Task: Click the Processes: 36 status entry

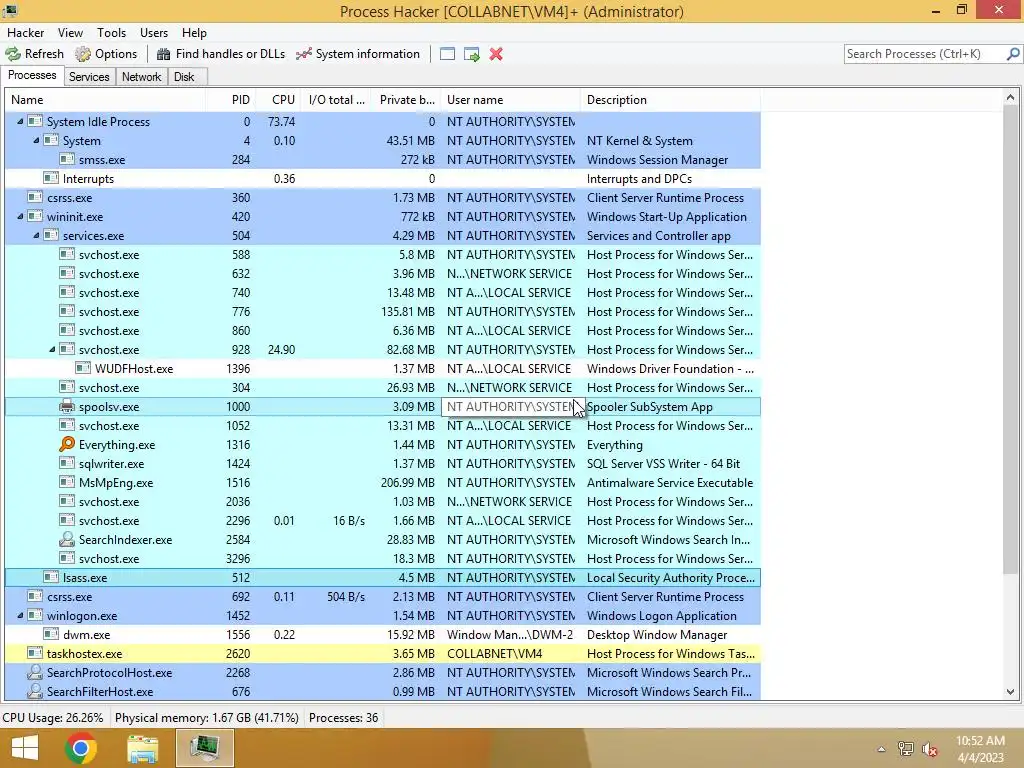Action: click(x=344, y=718)
